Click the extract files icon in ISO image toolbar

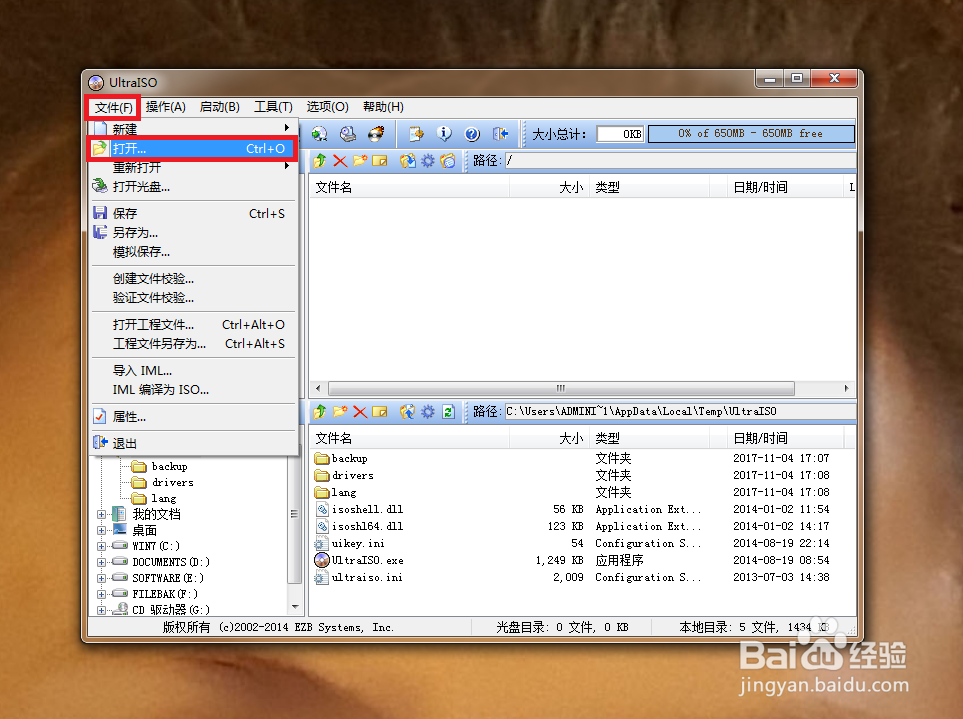407,161
